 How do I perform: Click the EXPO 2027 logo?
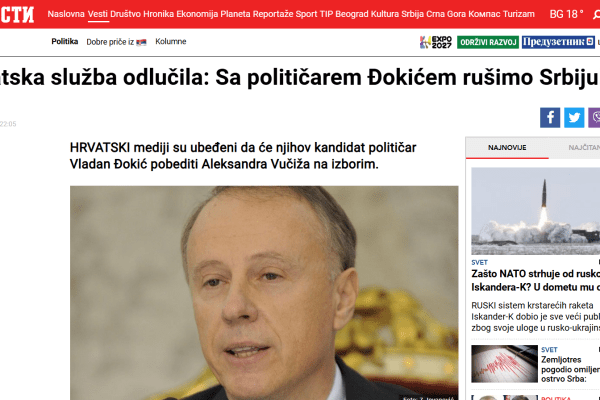[435, 42]
